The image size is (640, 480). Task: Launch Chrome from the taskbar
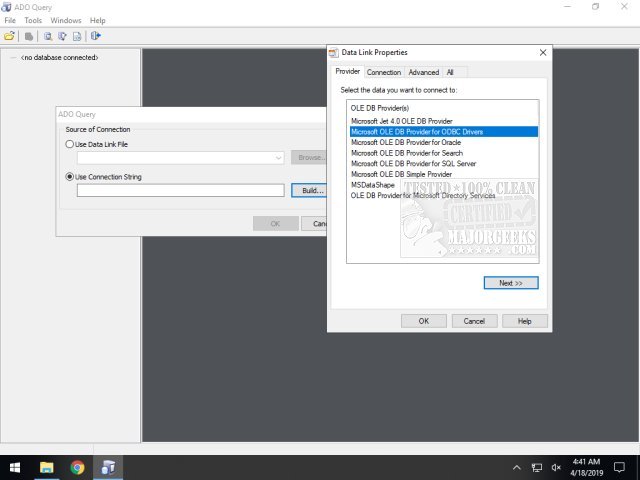[x=78, y=467]
